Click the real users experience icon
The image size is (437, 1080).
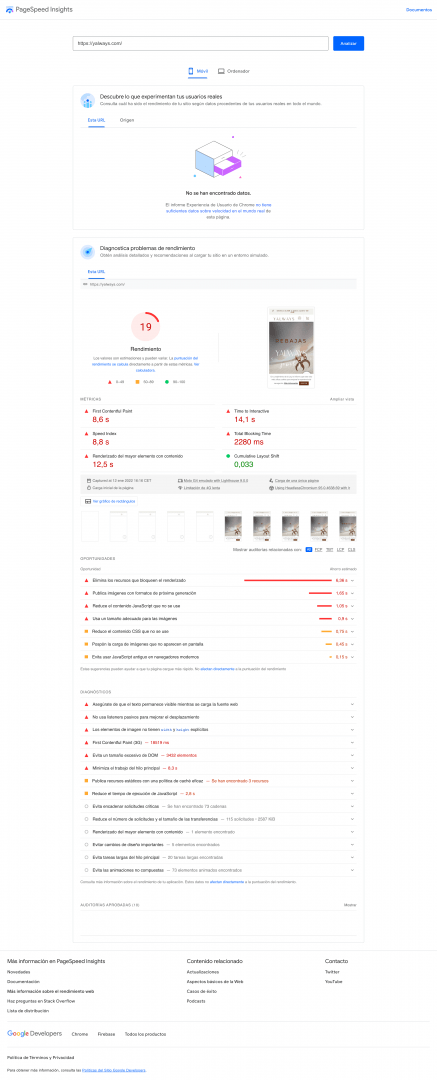pos(87,101)
